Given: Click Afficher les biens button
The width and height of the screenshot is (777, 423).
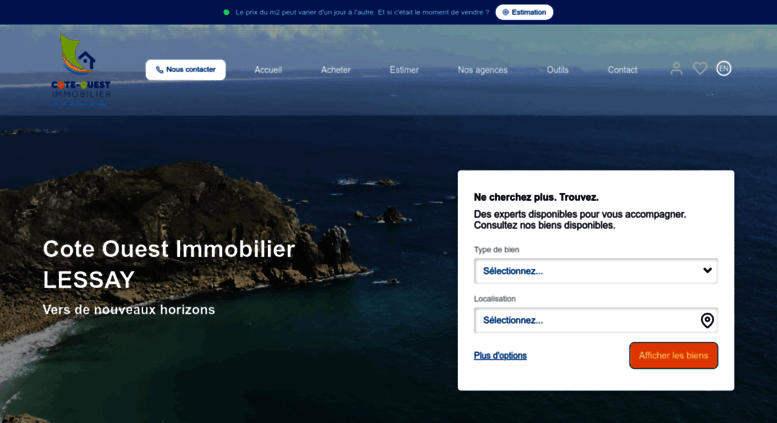Looking at the screenshot, I should (673, 356).
